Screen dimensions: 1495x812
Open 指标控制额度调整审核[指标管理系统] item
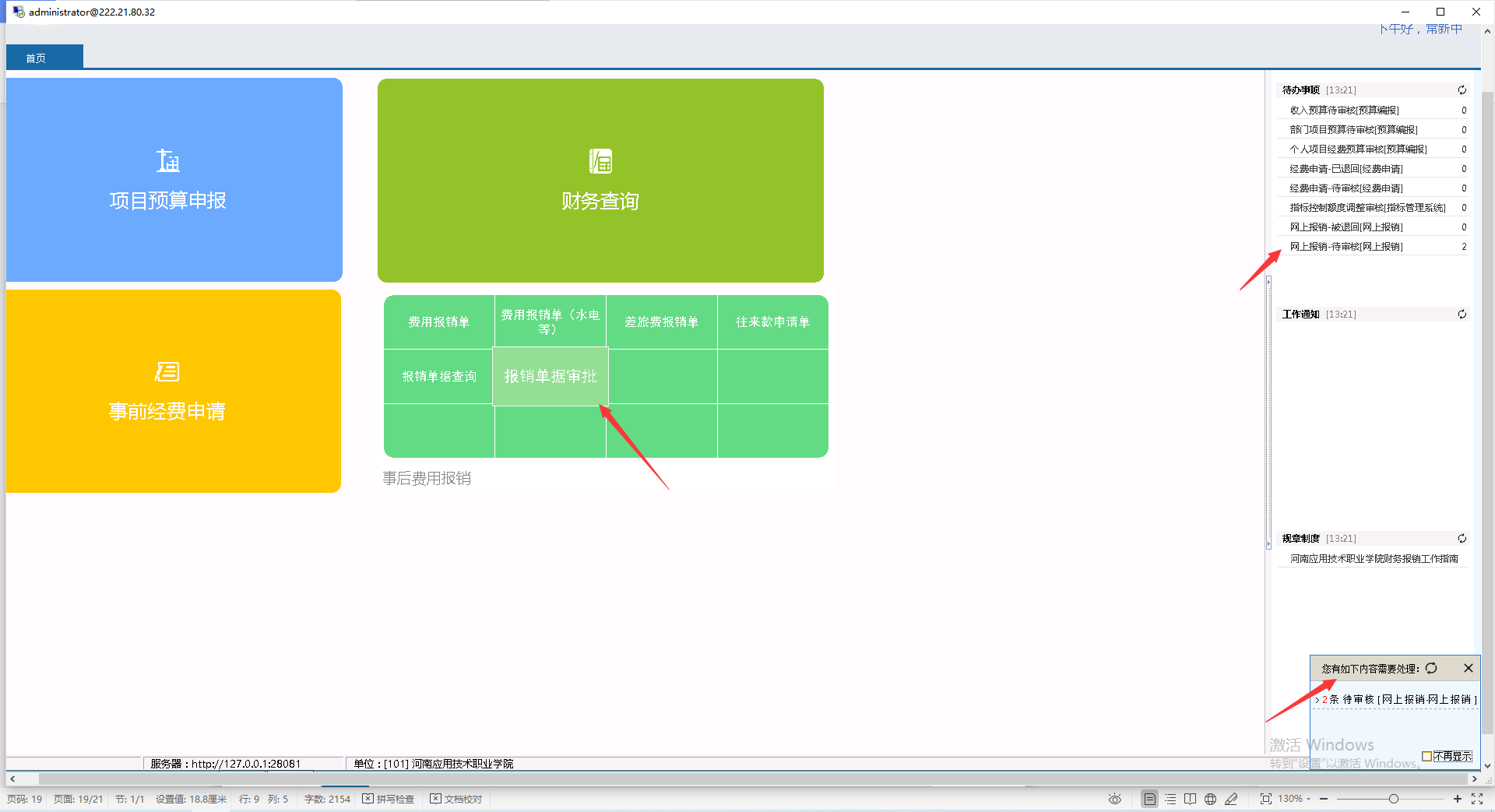1374,207
